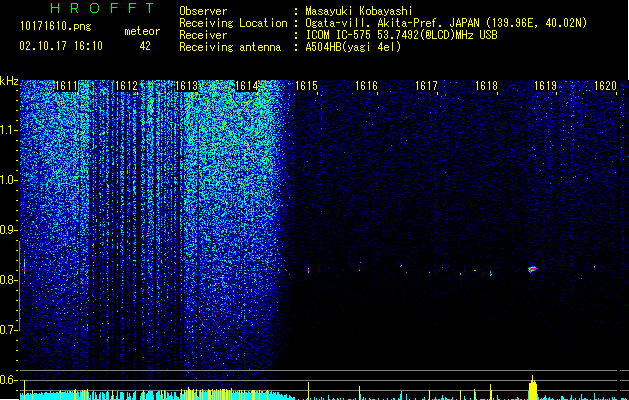
Task: Click the HROFFT title text
Action: [x=103, y=8]
